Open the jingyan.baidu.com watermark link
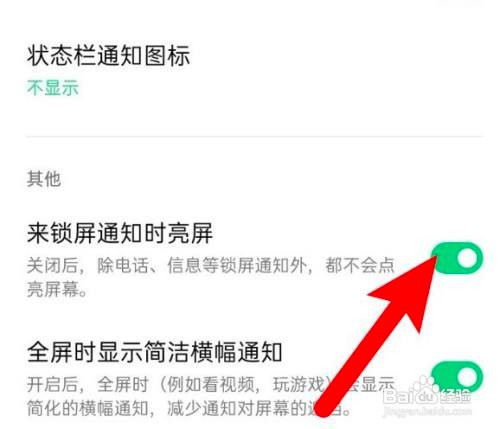The width and height of the screenshot is (500, 429). coord(428,411)
